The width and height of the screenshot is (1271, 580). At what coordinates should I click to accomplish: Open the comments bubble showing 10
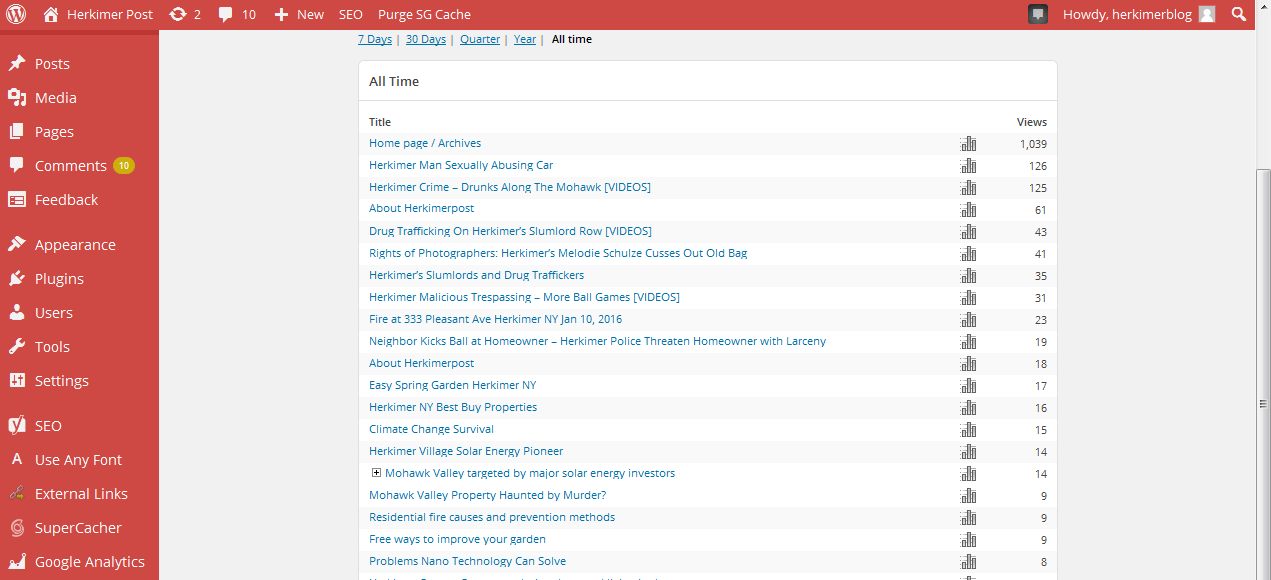[226, 14]
